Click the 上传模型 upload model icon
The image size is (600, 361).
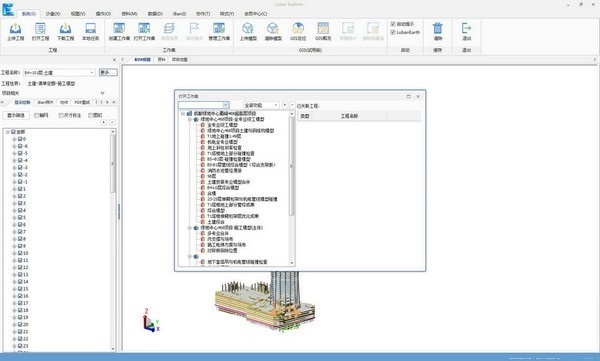[248, 31]
